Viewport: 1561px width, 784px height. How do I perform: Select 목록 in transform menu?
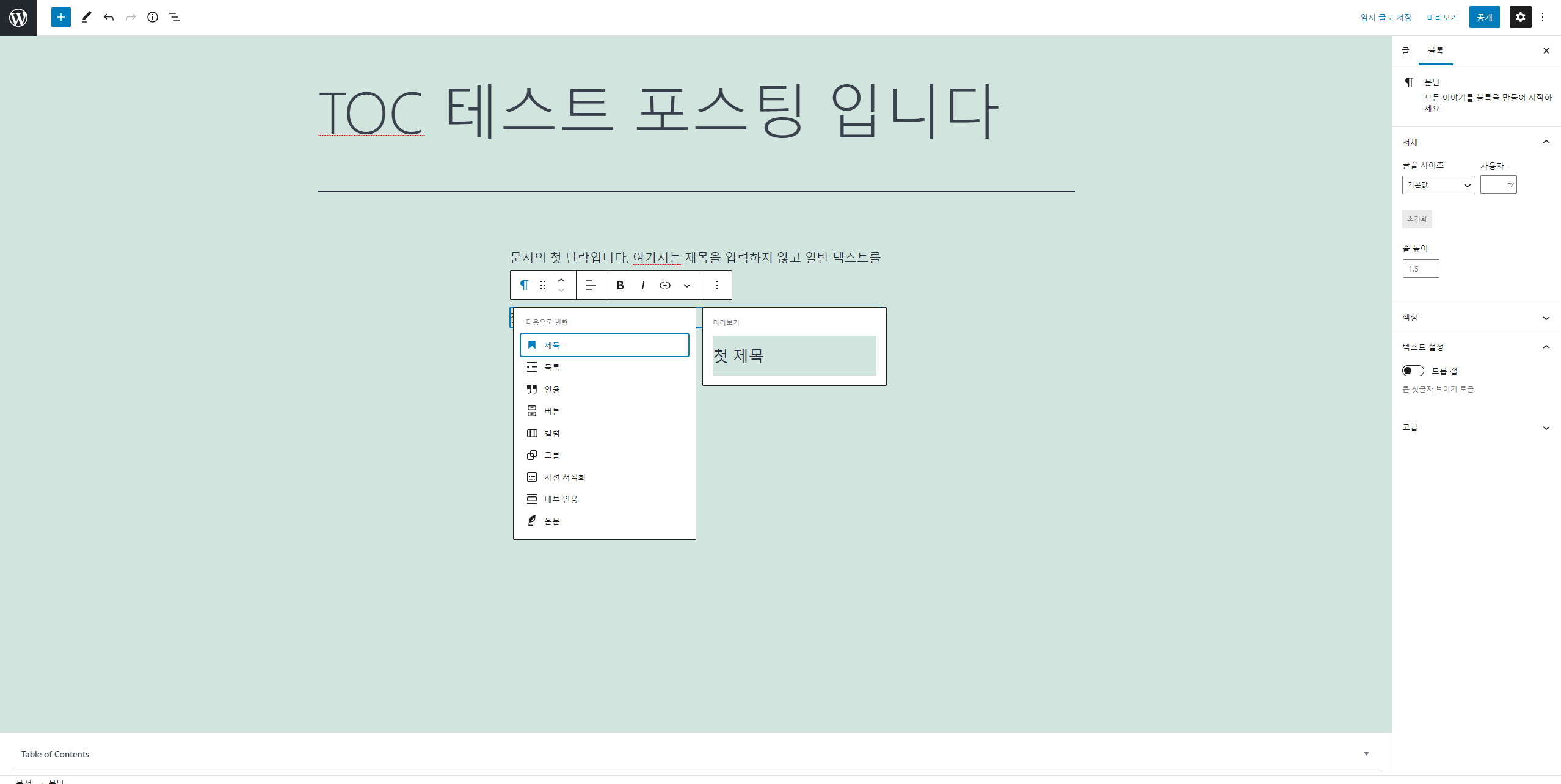coord(551,367)
